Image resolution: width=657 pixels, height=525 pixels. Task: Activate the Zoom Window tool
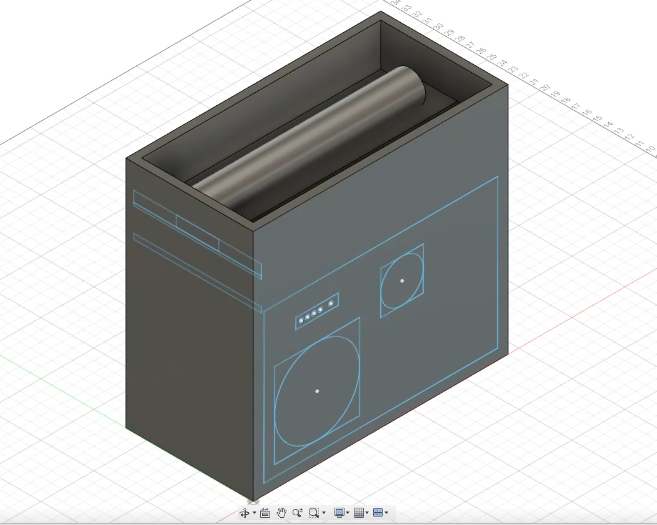point(314,513)
